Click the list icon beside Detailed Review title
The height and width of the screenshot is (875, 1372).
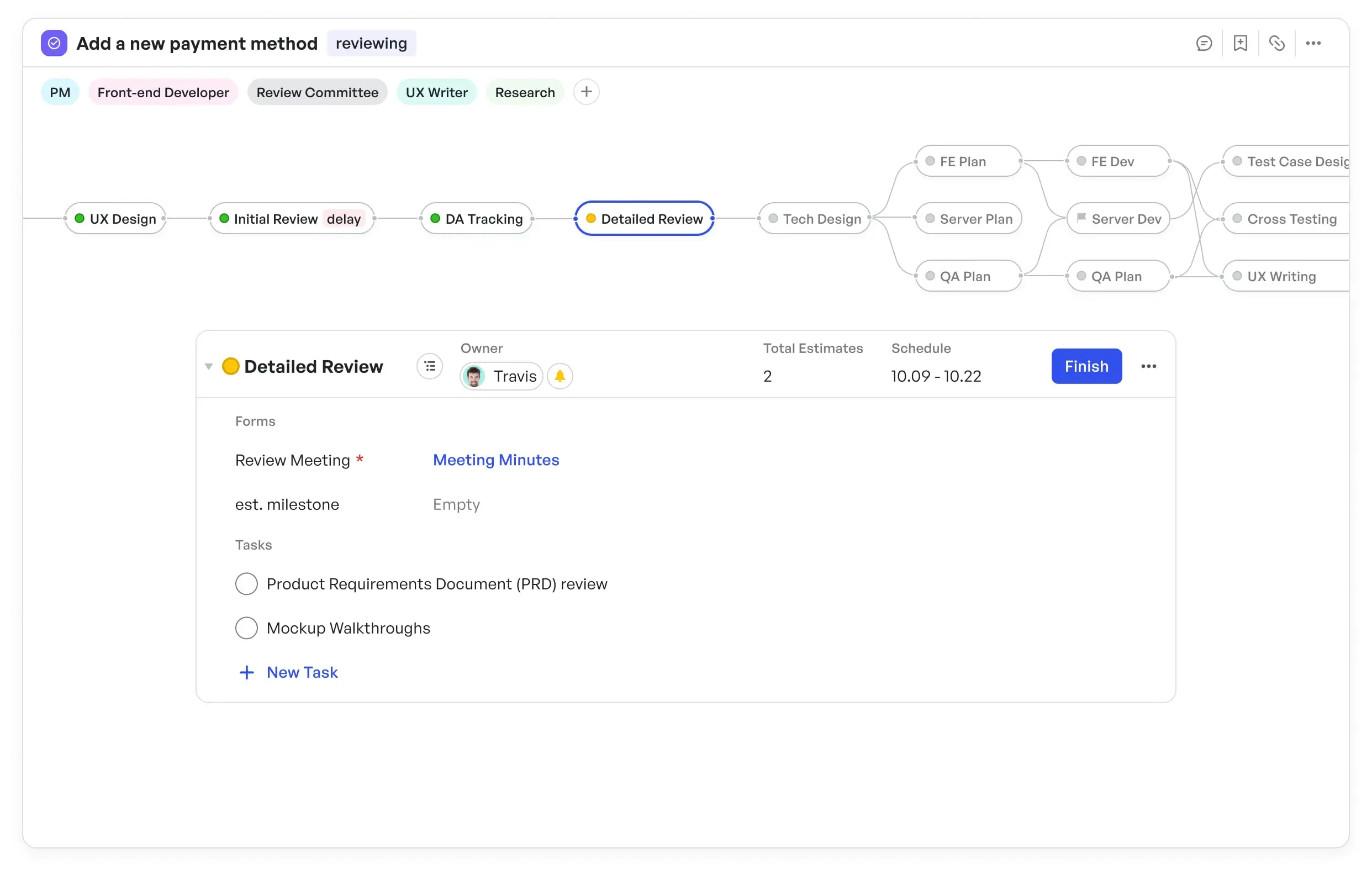430,366
